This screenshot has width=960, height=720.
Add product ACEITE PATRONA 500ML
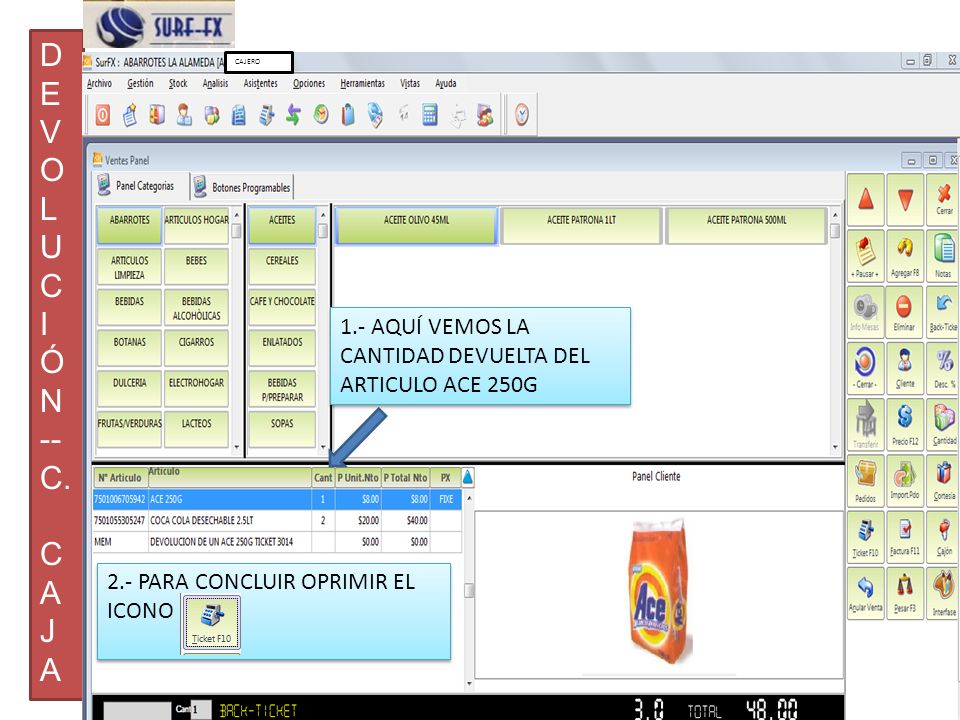click(746, 225)
